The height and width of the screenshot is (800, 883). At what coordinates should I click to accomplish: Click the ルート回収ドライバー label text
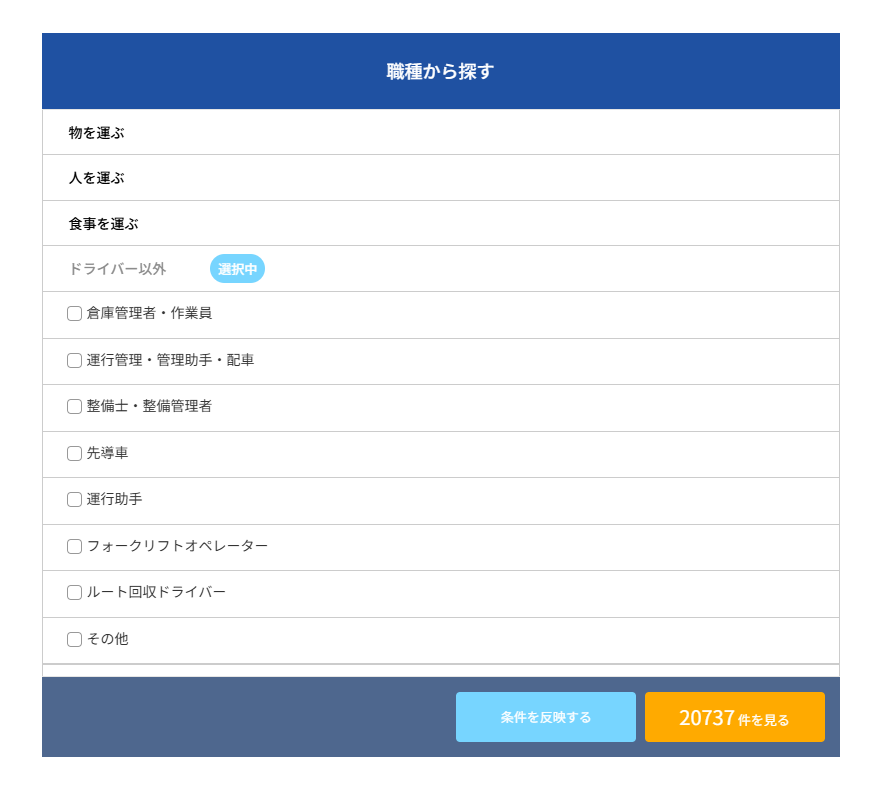(156, 592)
